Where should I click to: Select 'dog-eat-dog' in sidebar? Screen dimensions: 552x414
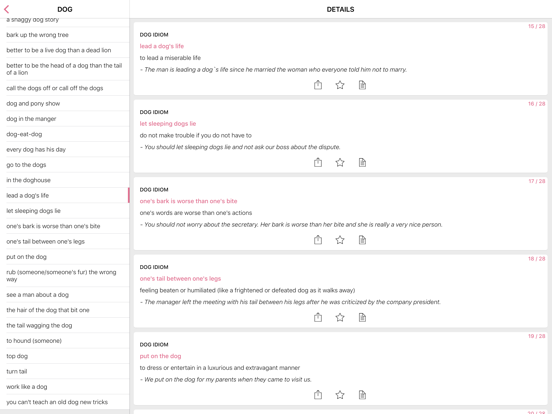[x=64, y=134]
